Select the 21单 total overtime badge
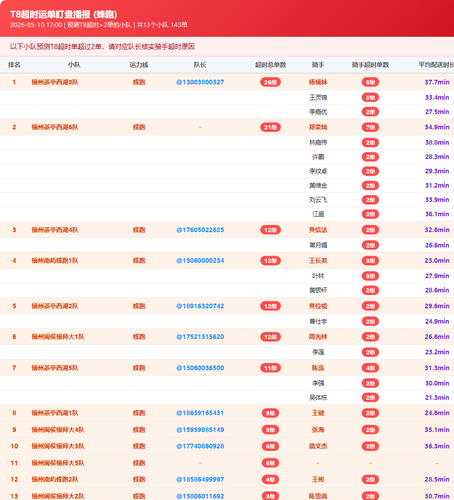The width and height of the screenshot is (454, 500). 270,127
